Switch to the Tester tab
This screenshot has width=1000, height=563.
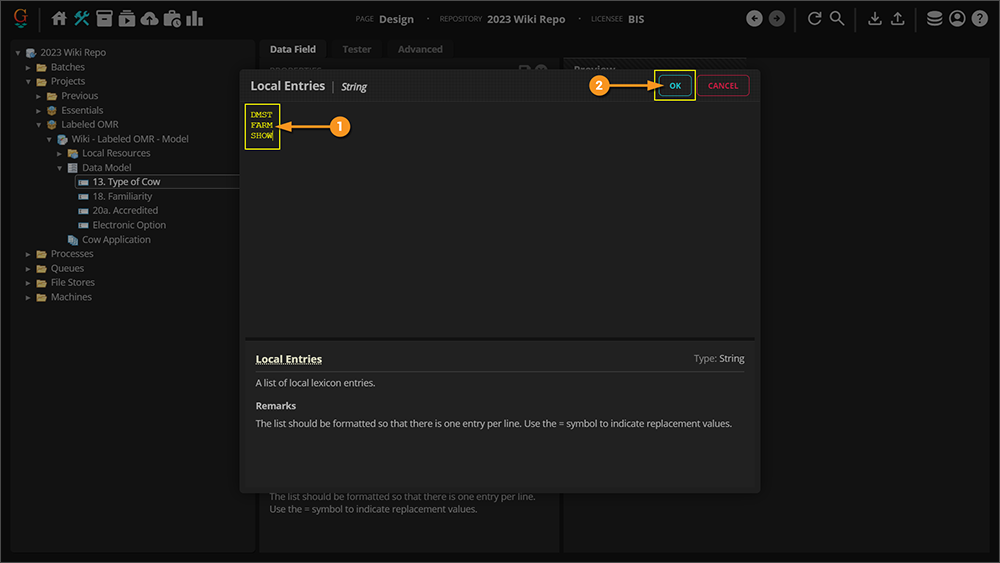356,49
